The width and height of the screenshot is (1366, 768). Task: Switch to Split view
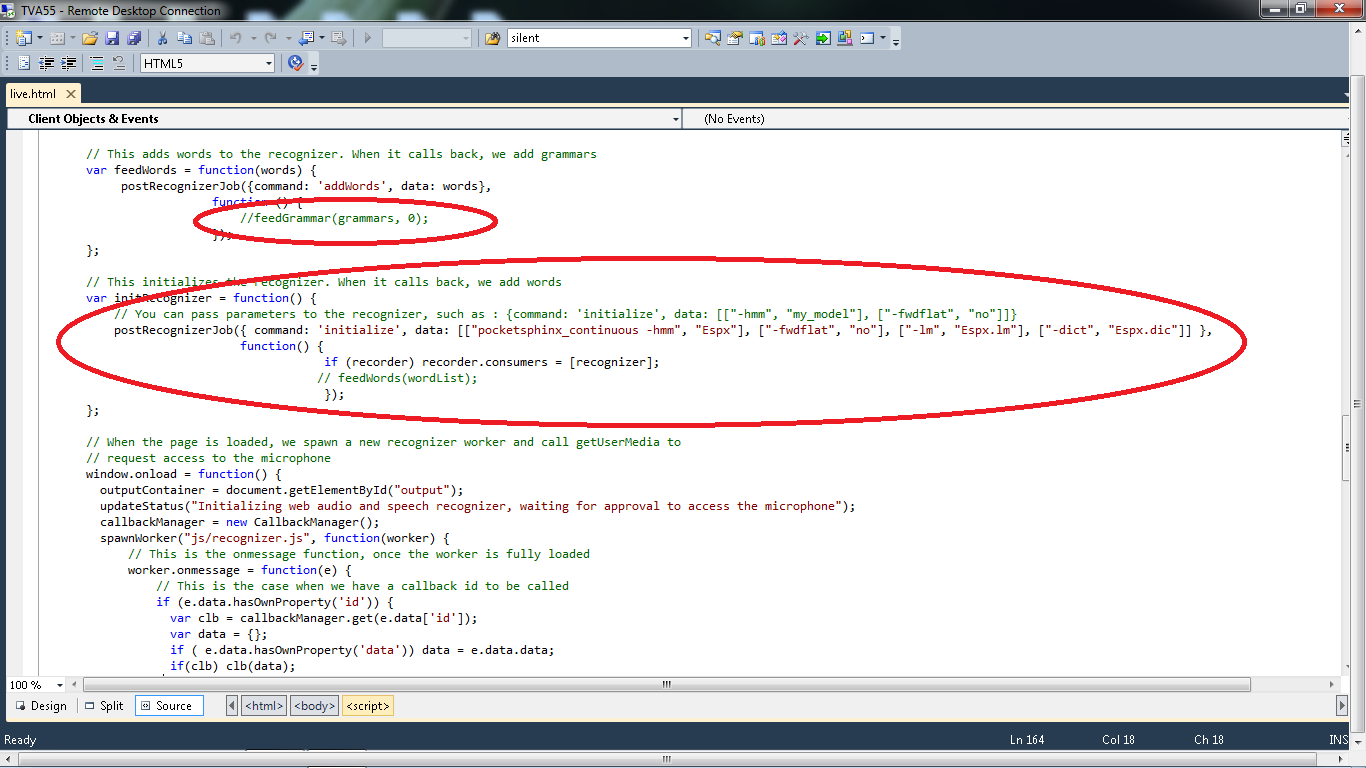[103, 706]
